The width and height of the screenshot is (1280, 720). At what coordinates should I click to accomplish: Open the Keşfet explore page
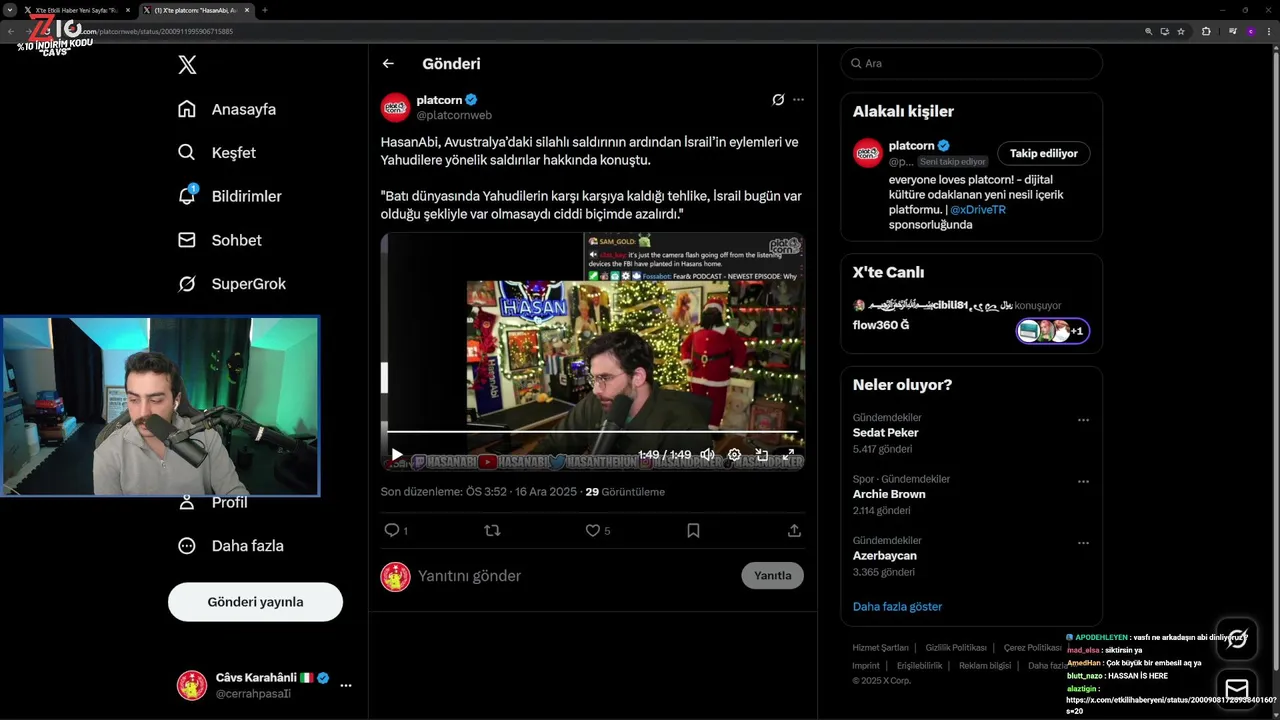tap(217, 153)
